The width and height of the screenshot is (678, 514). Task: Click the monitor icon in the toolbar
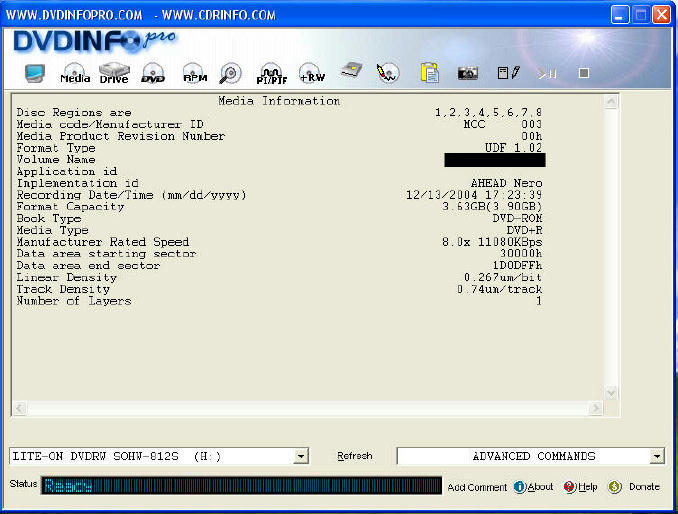[x=35, y=73]
